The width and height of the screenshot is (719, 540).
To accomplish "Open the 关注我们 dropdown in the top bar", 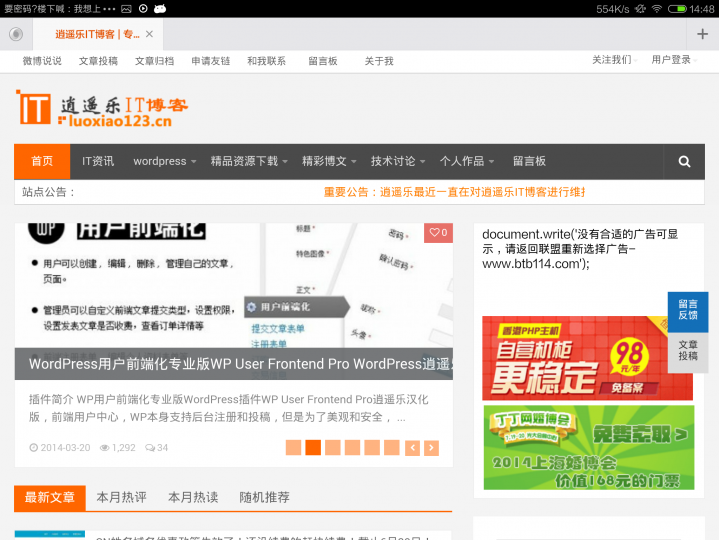I will point(614,60).
